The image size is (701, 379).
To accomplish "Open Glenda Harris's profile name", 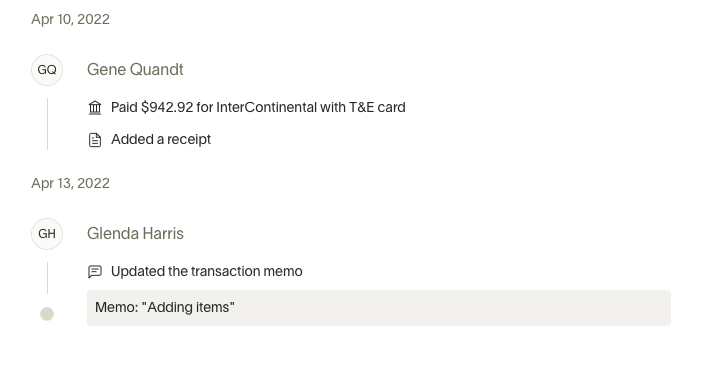I will (x=135, y=234).
